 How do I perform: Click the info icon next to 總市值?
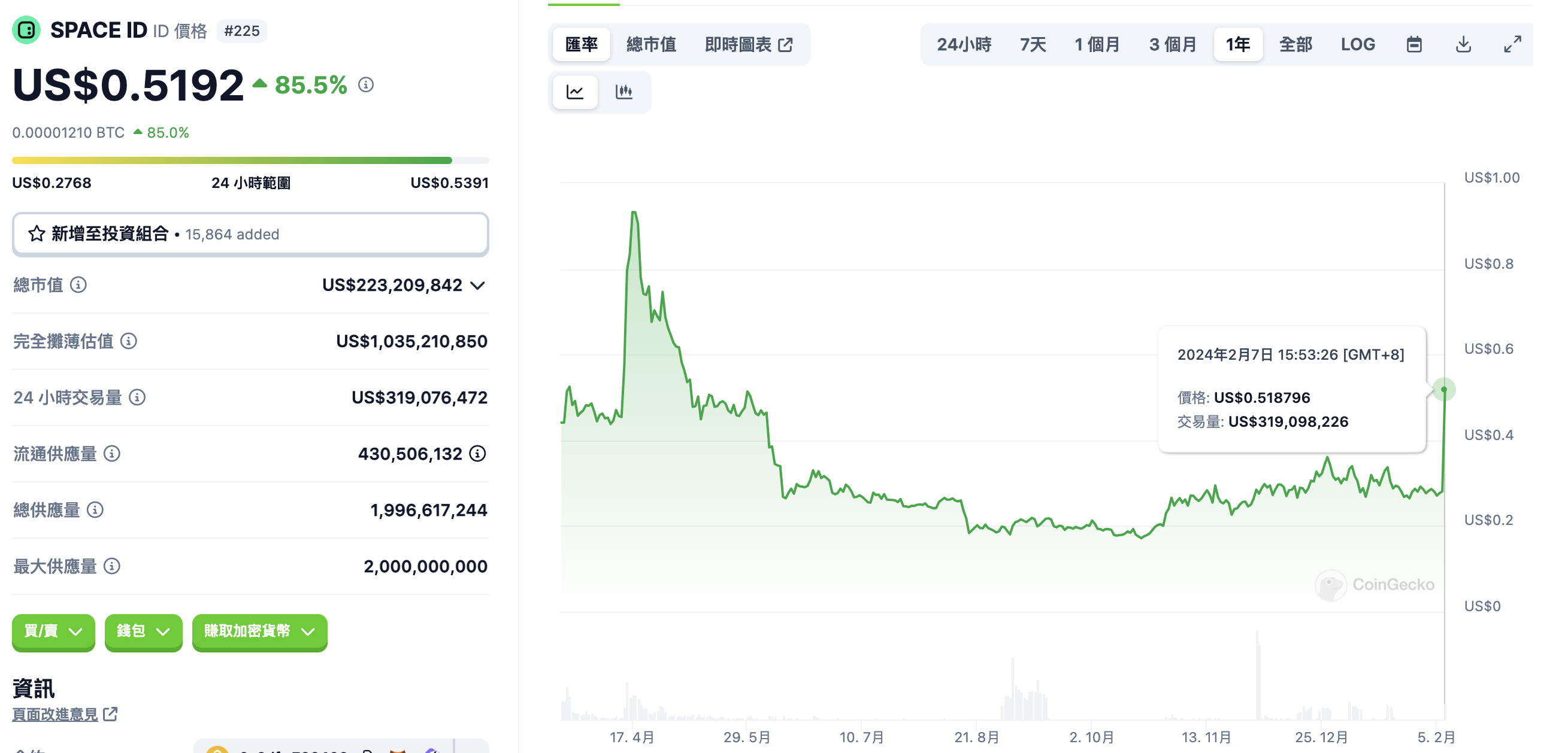[78, 285]
